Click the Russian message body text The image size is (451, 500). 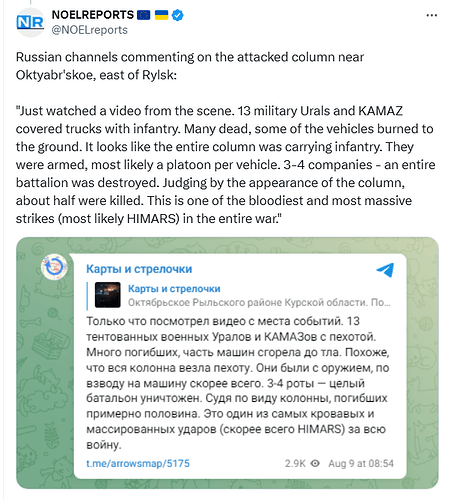pyautogui.click(x=238, y=383)
